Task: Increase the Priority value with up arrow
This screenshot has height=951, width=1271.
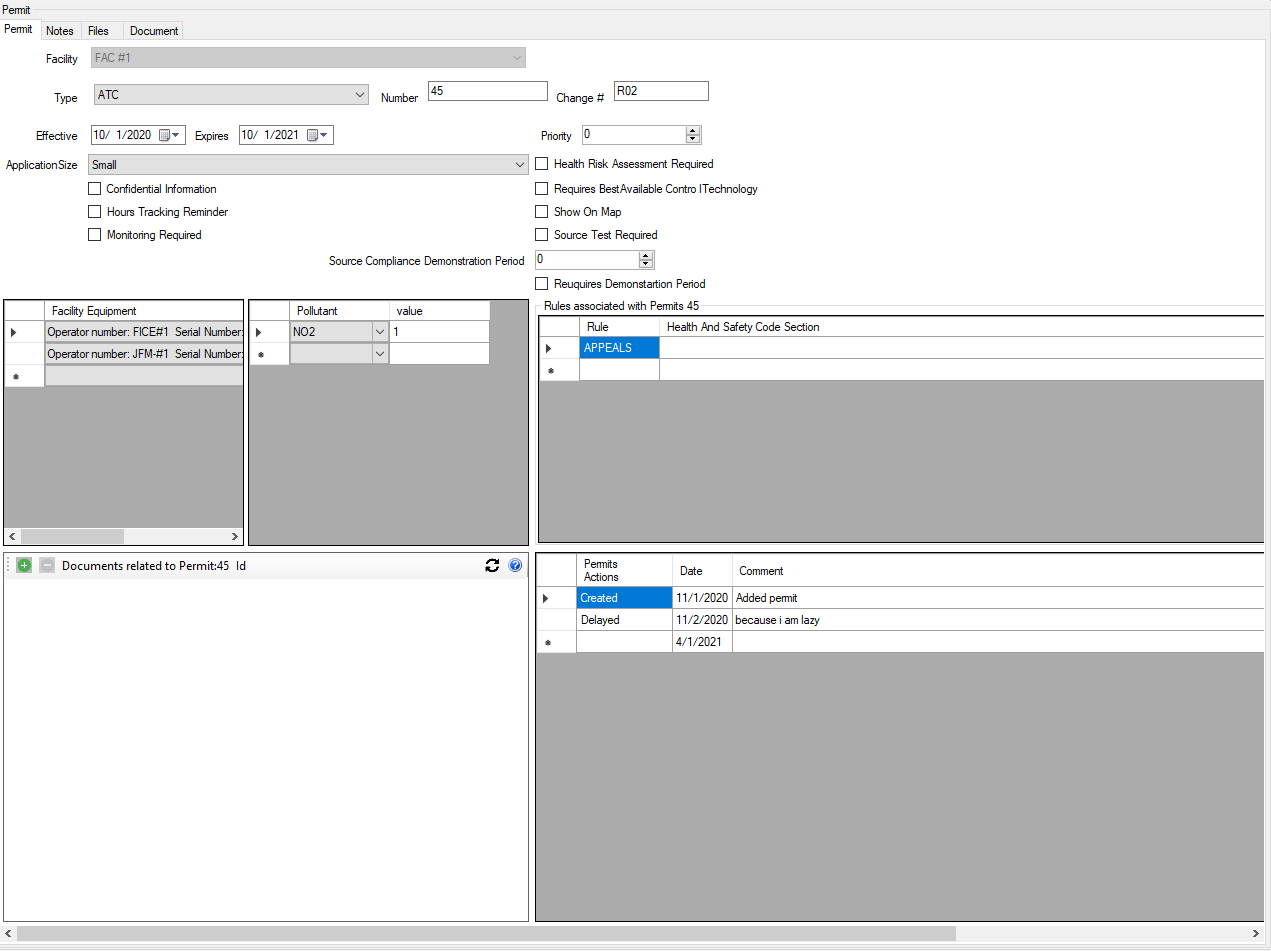Action: (693, 130)
